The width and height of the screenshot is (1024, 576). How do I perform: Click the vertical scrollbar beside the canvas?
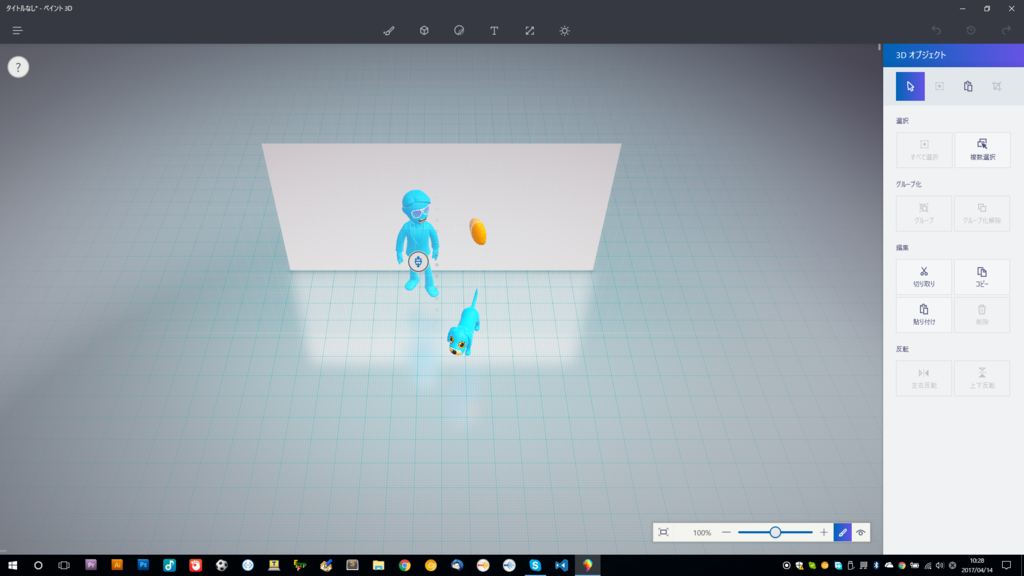(879, 47)
